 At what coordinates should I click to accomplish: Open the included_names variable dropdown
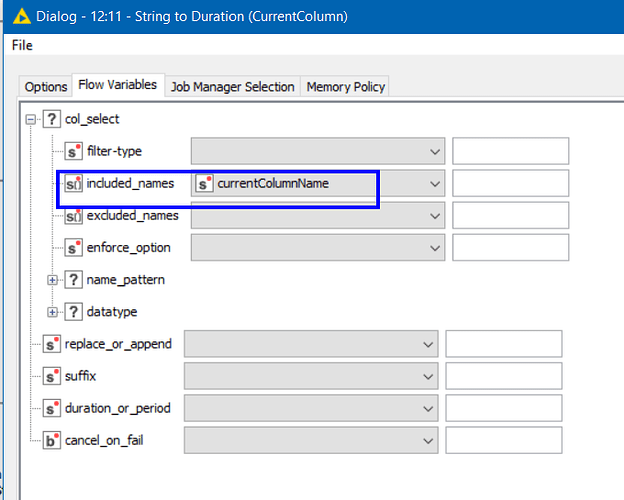(435, 184)
